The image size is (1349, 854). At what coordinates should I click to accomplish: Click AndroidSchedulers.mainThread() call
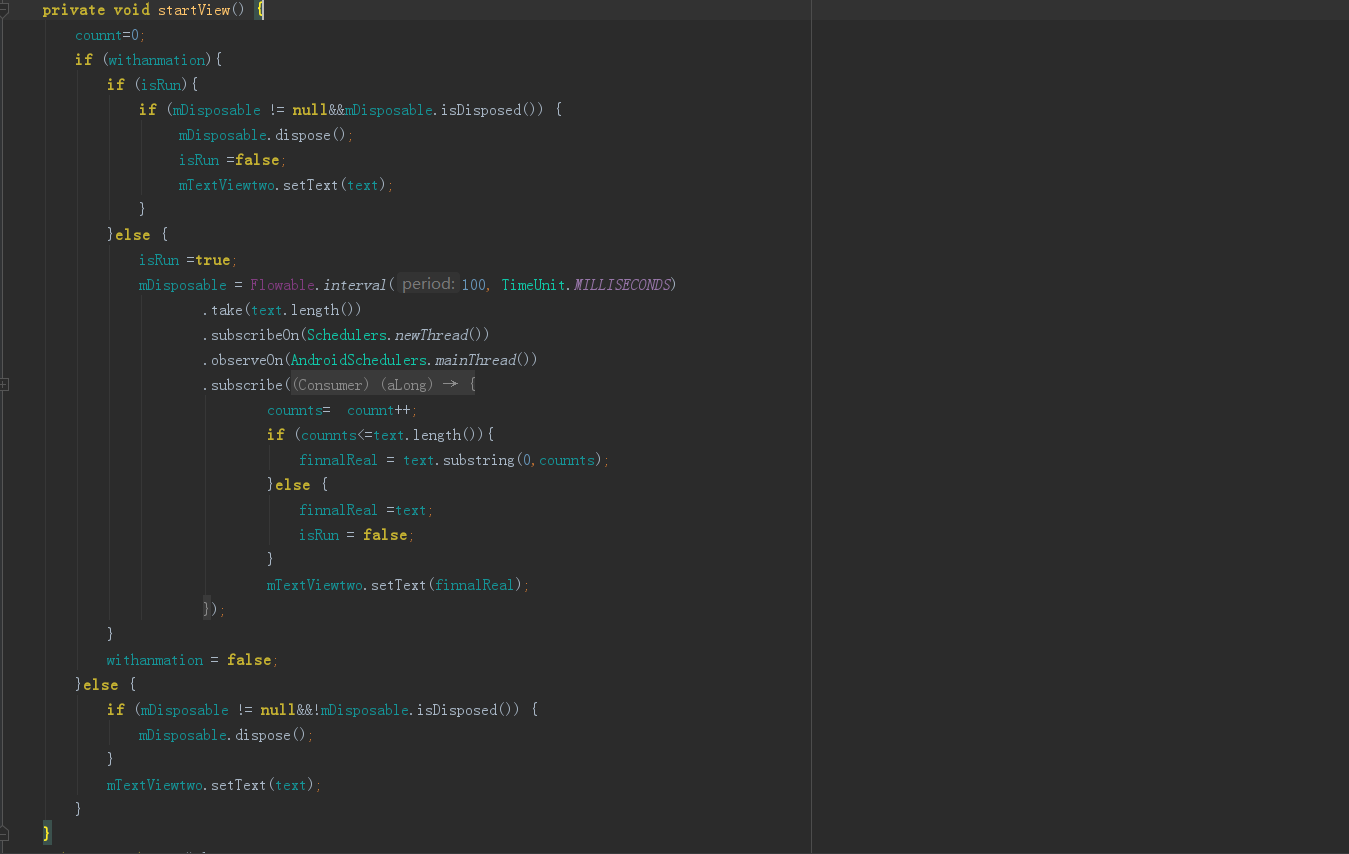411,359
